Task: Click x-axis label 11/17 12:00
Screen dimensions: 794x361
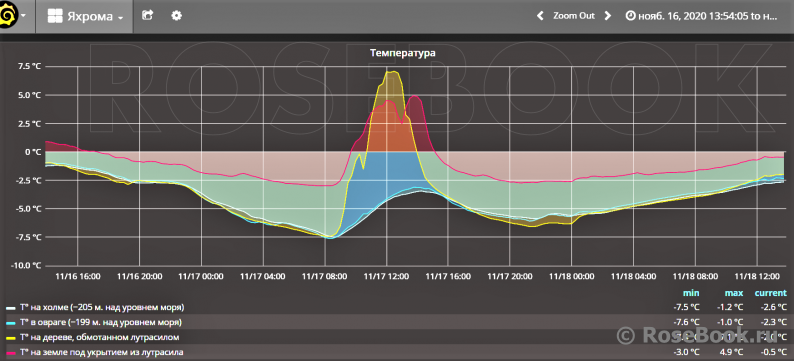Action: (386, 276)
